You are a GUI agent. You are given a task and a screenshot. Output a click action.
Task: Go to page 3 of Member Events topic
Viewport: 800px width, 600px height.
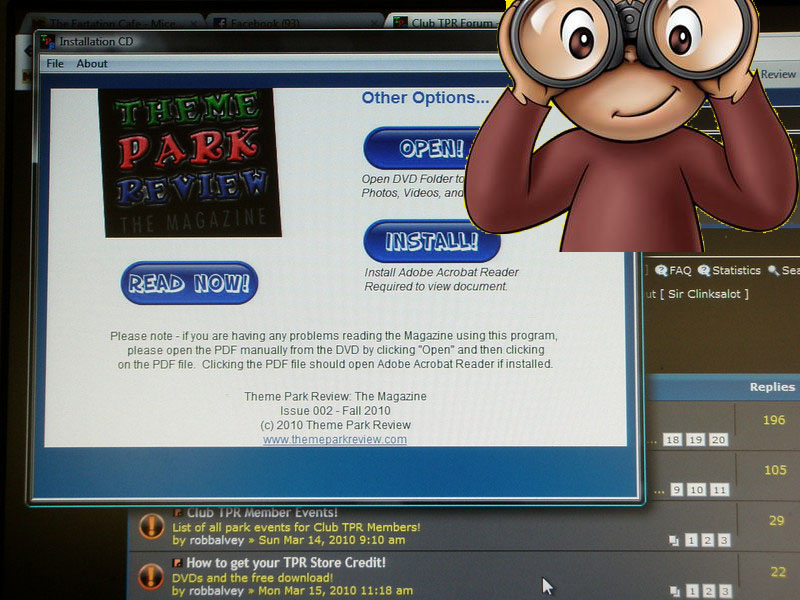tap(724, 540)
